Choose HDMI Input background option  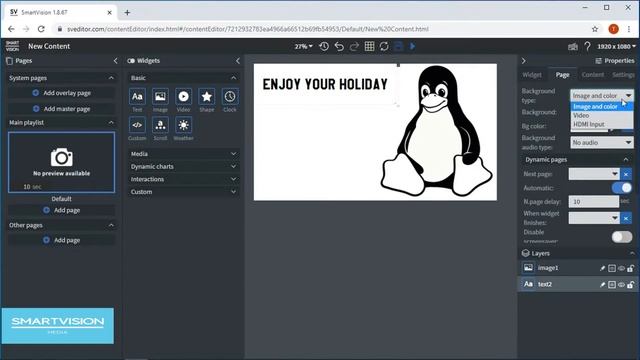coord(602,124)
